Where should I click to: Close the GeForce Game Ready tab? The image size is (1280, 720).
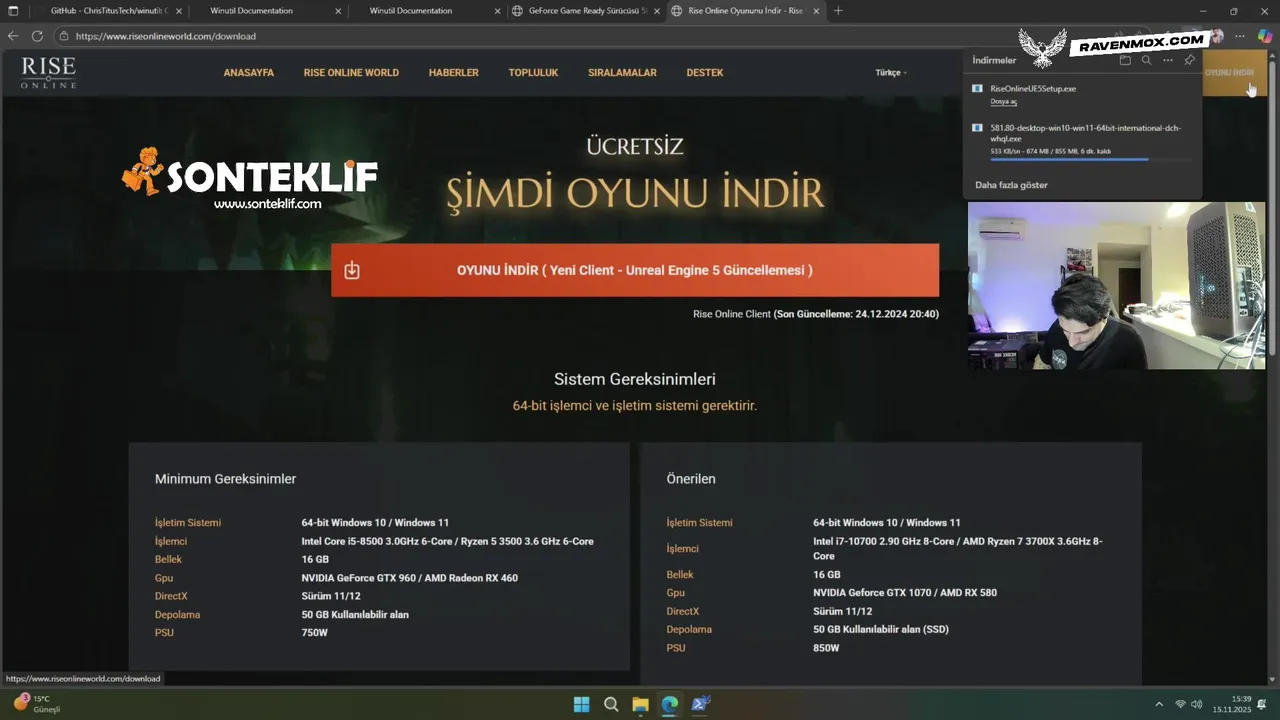coord(656,11)
